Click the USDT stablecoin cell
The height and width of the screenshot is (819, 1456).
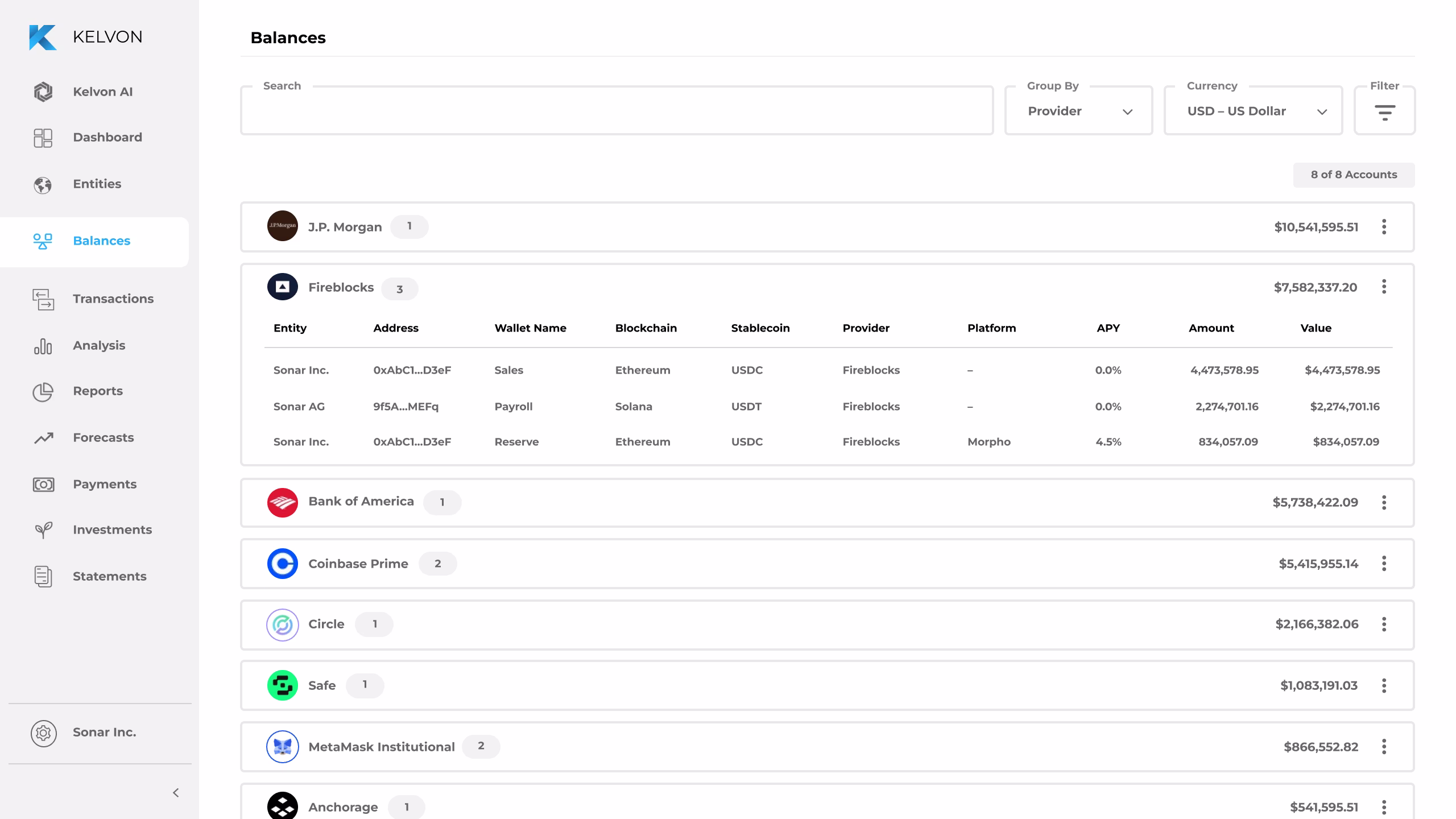(746, 407)
